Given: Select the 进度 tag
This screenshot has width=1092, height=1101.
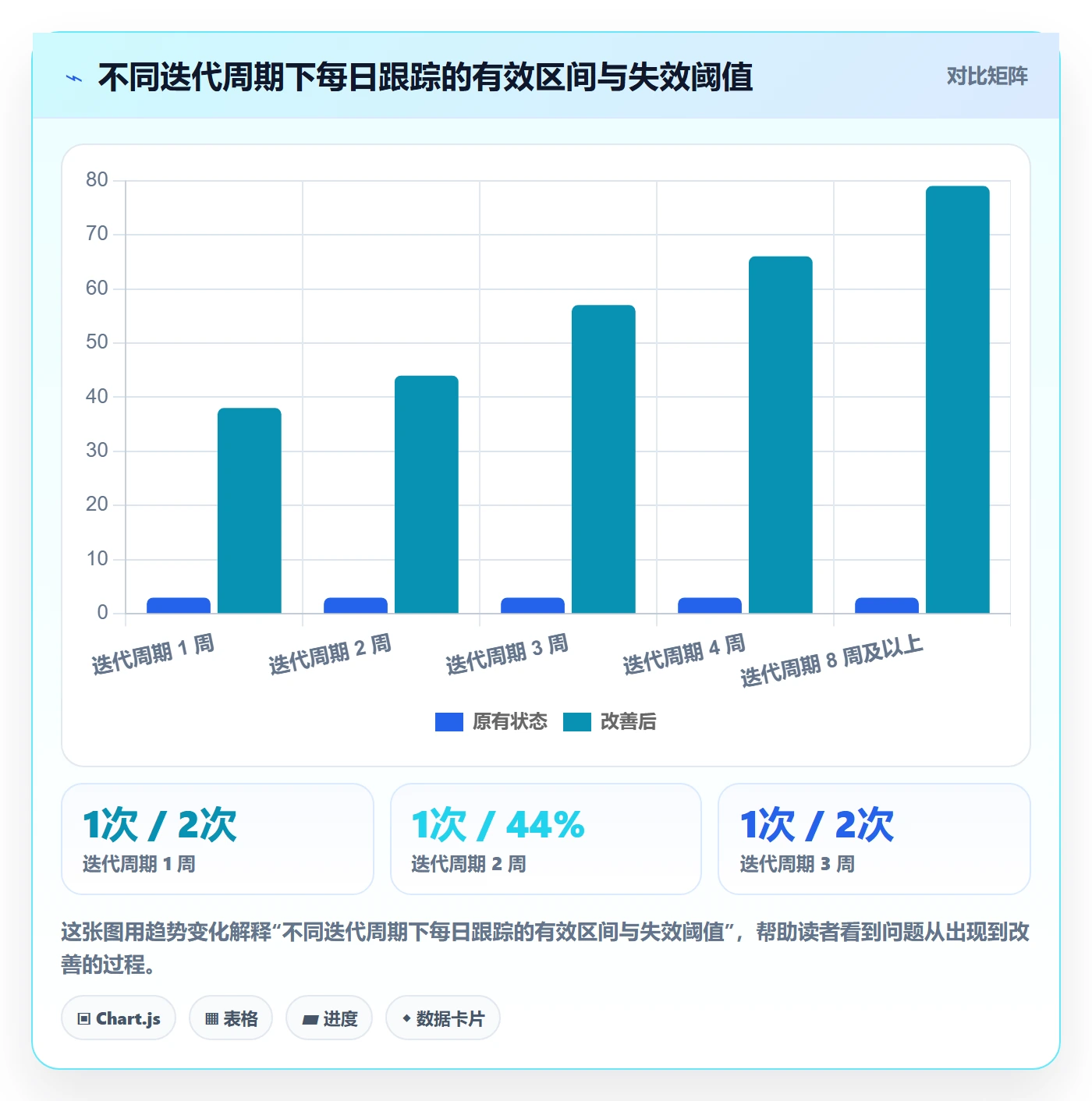Looking at the screenshot, I should click(x=329, y=1018).
